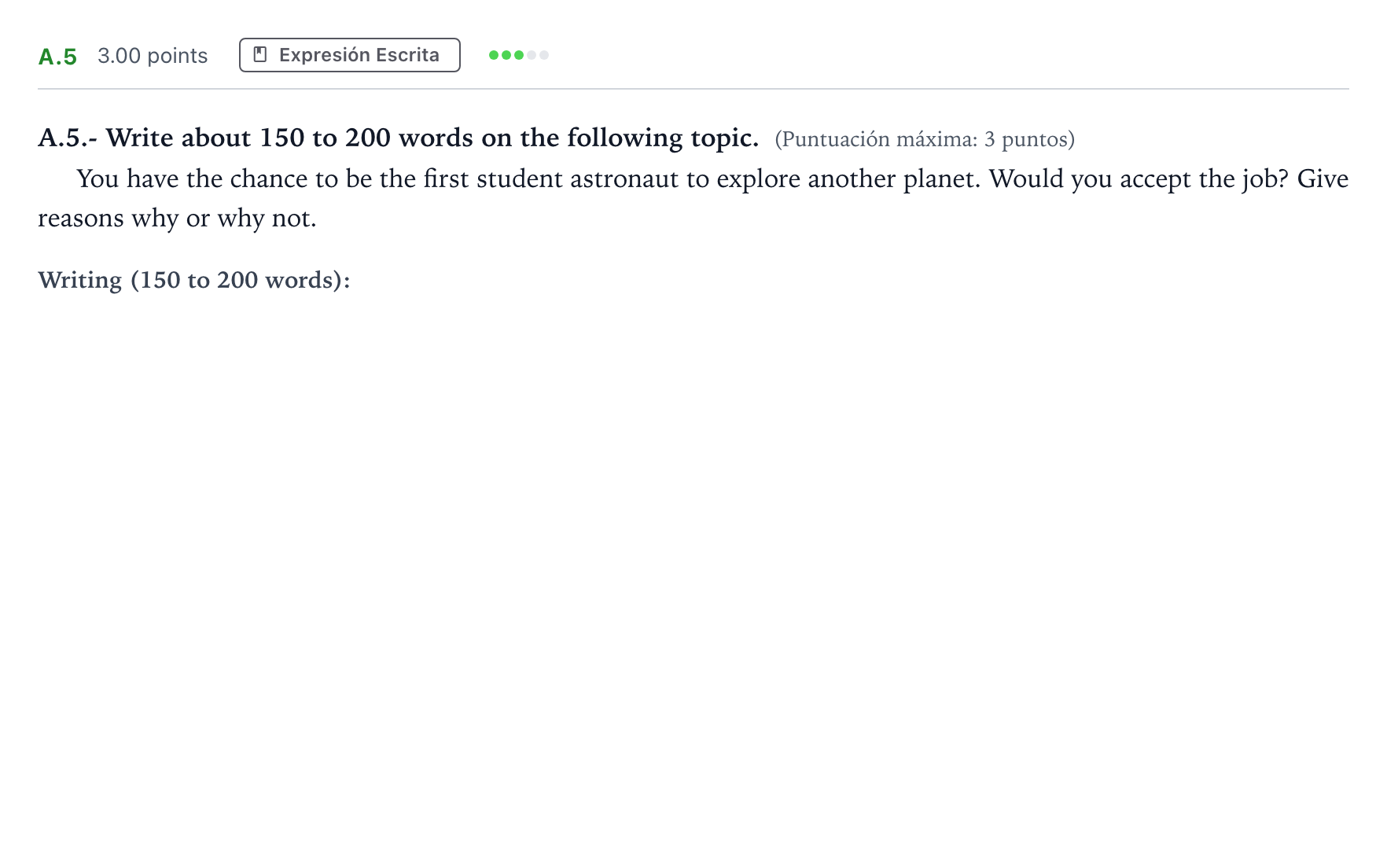The image size is (1387, 868).
Task: Click the horizontal divider under the header
Action: (693, 89)
